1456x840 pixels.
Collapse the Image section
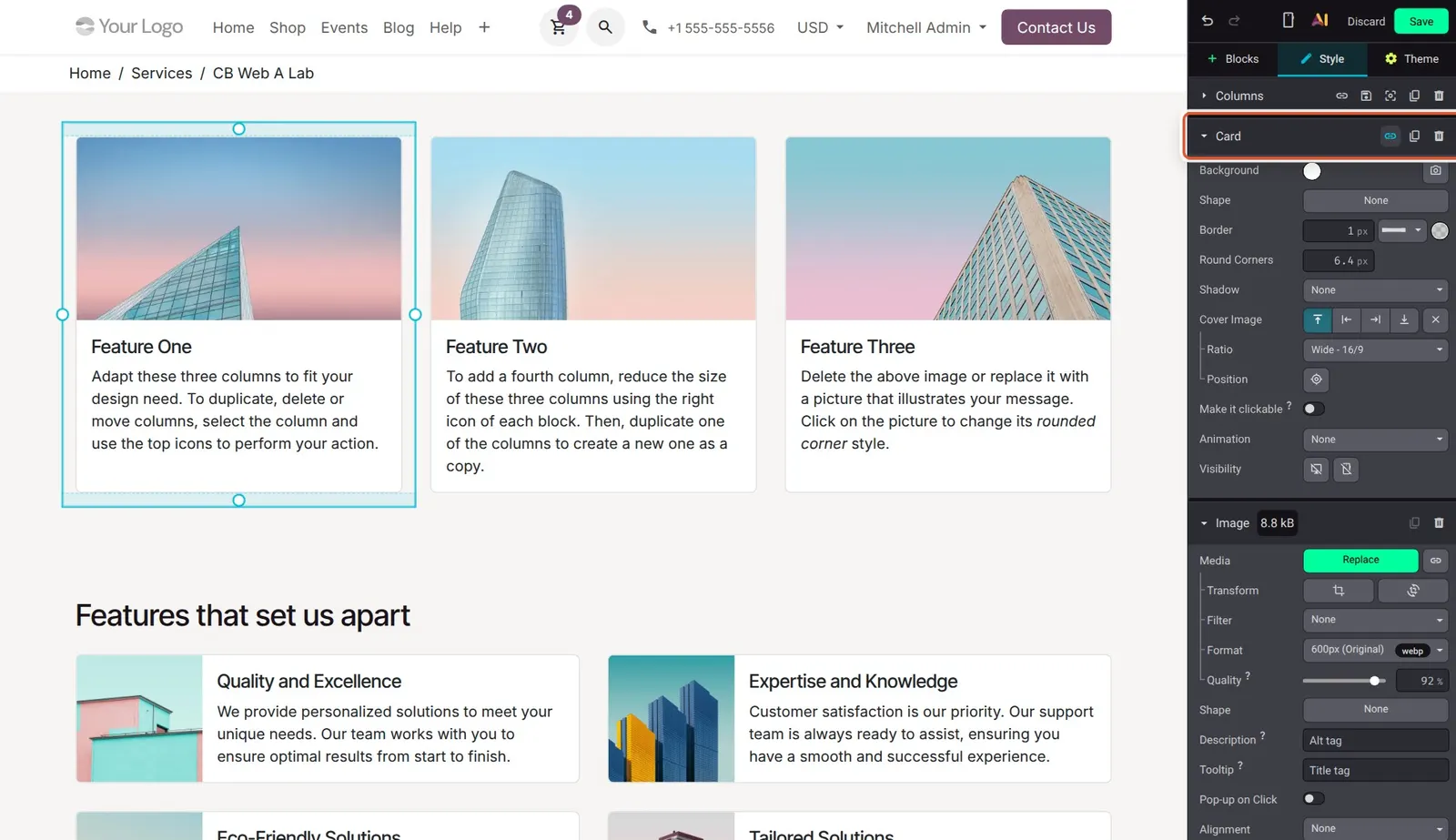click(1204, 523)
